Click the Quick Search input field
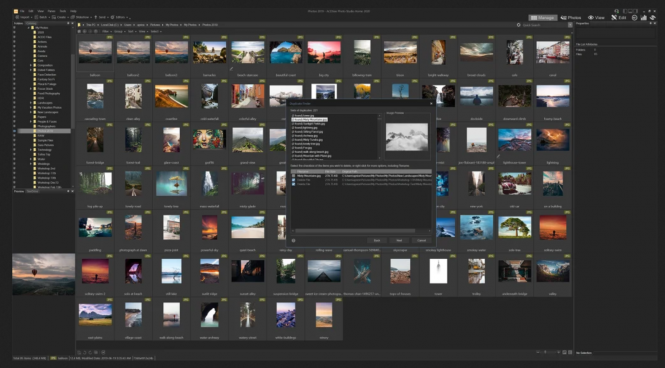 click(544, 25)
